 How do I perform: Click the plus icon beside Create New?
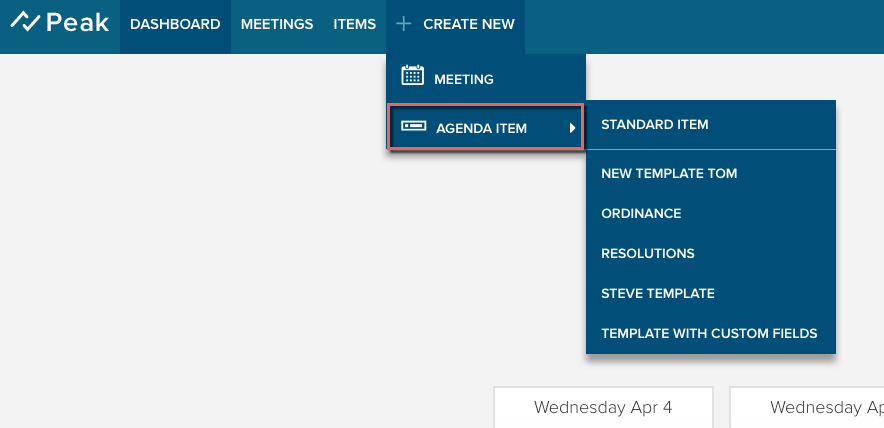pyautogui.click(x=403, y=23)
